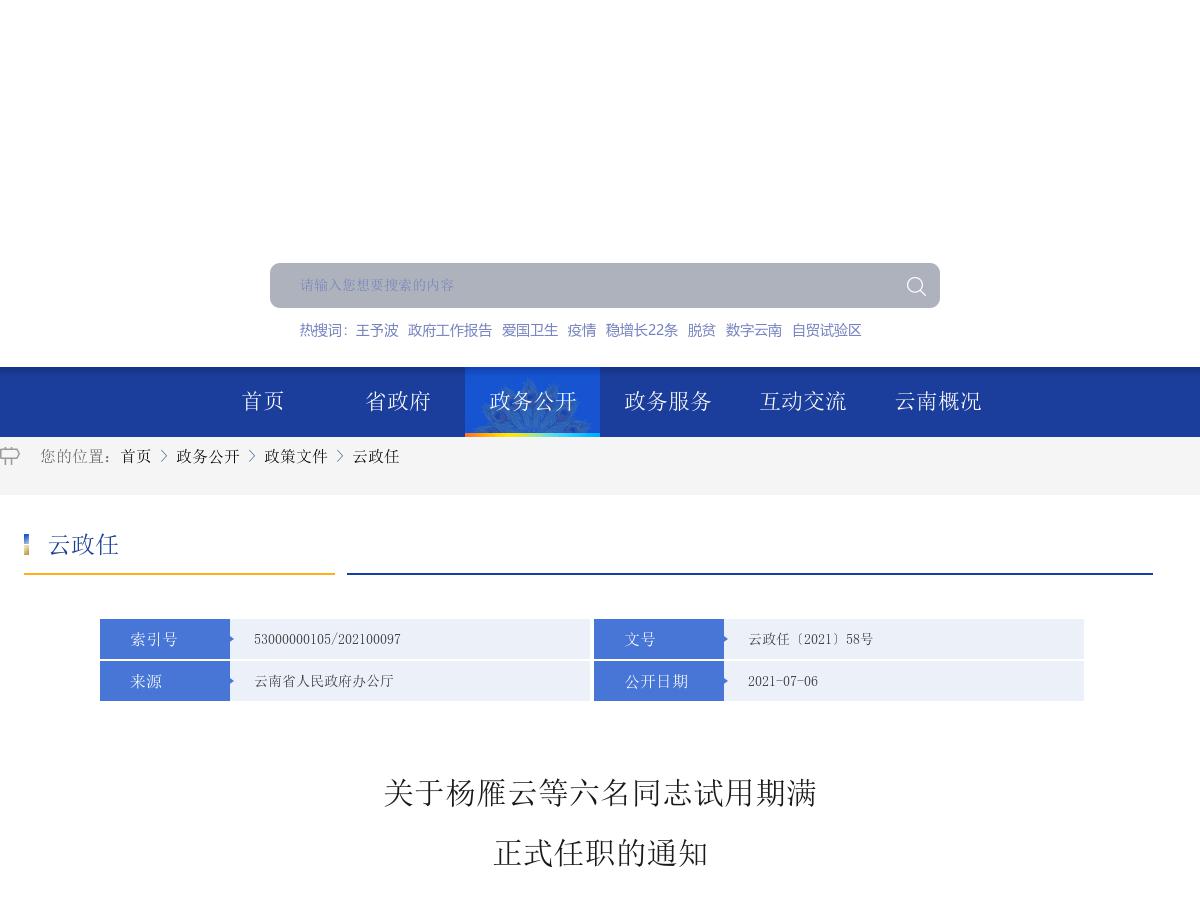Select publication date 2021-07-06
1200x900 pixels.
point(783,681)
